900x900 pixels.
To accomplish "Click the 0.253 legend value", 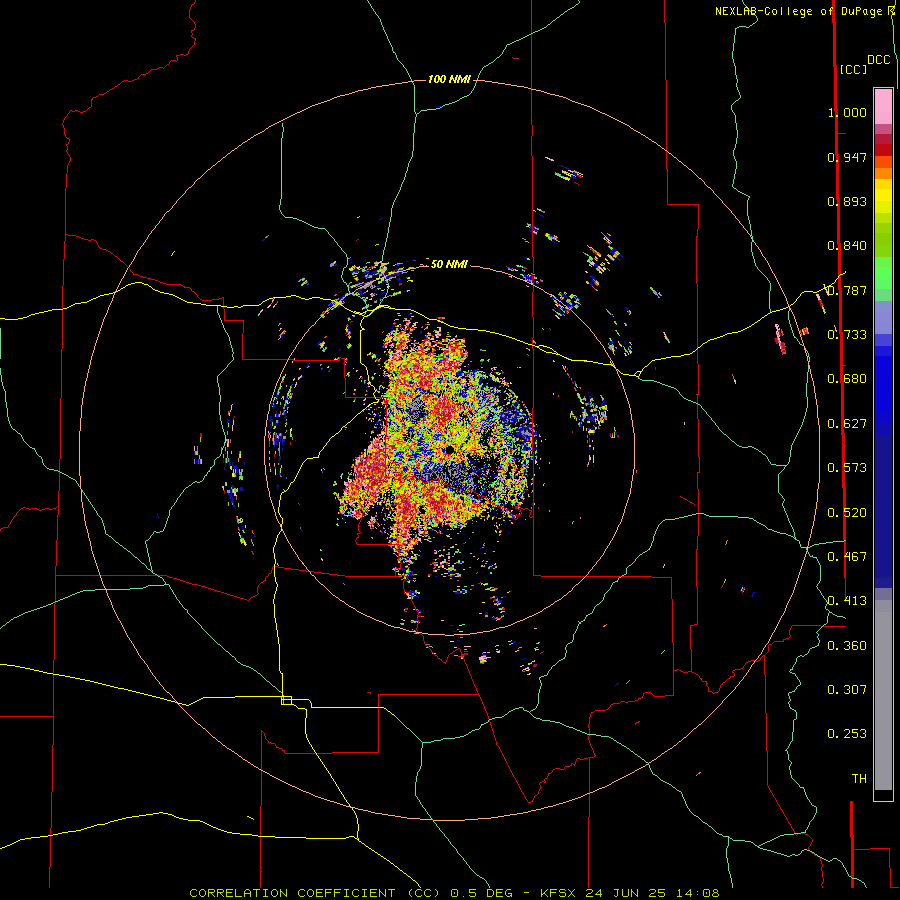I will (847, 734).
